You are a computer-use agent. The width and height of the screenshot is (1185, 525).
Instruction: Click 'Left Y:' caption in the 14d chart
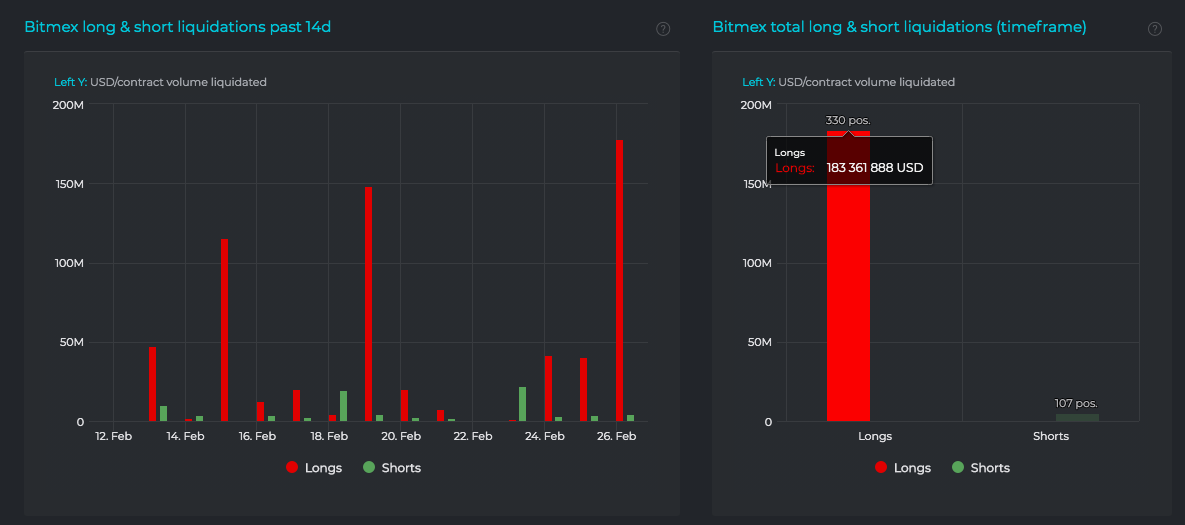(70, 82)
